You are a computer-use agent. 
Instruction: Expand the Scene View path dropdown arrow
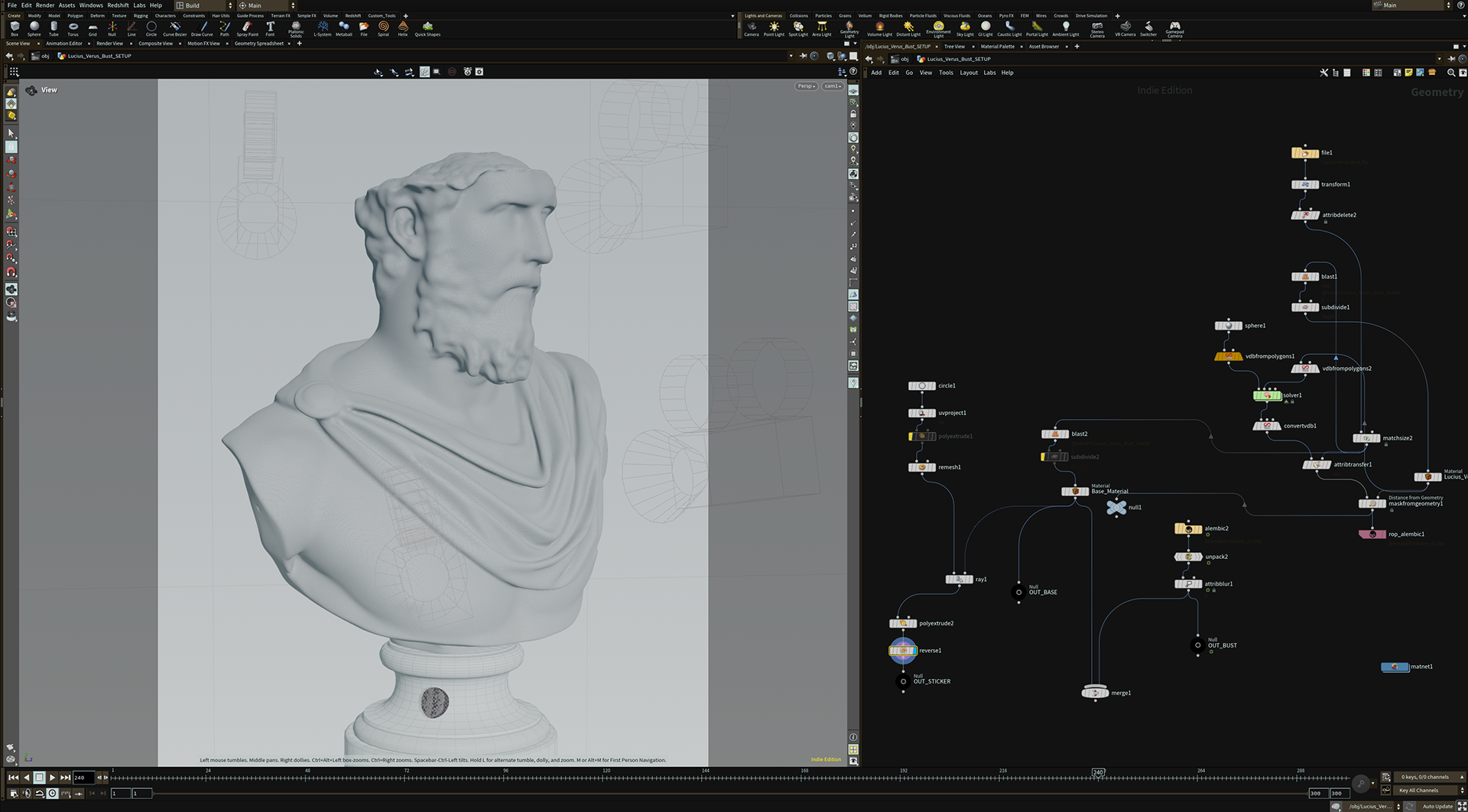point(791,56)
